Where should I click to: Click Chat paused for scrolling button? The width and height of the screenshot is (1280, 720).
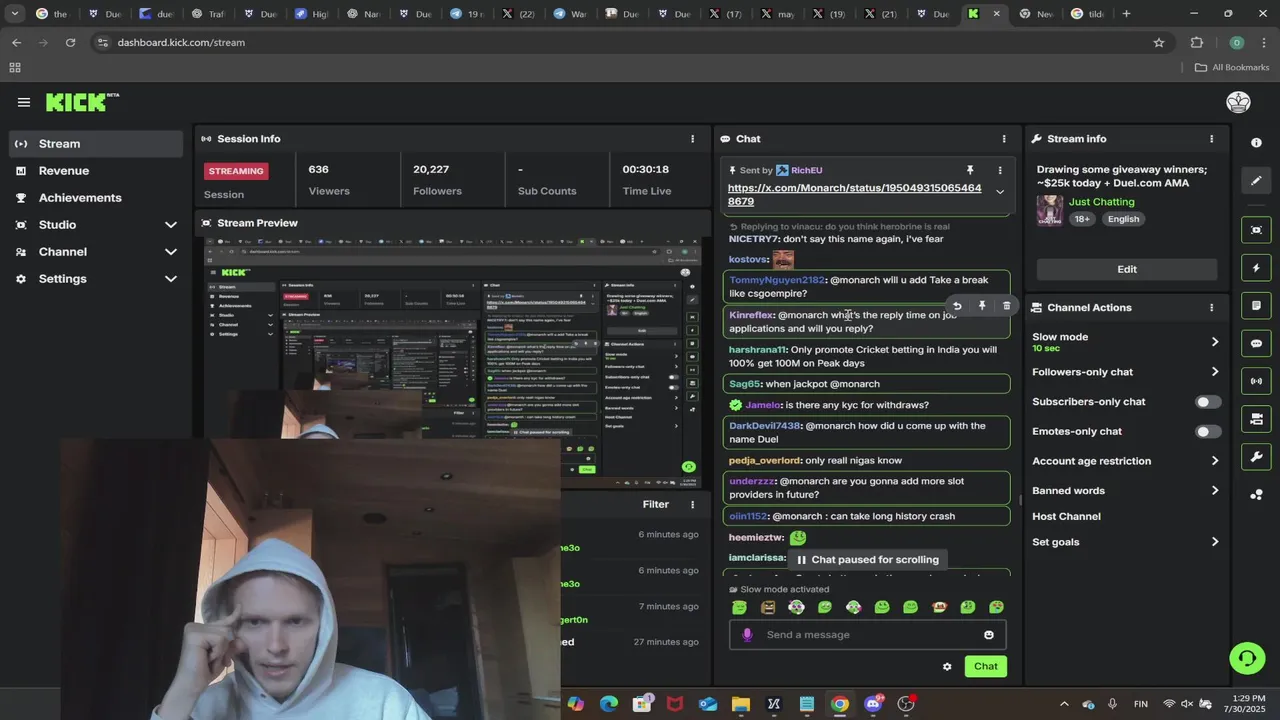[867, 560]
